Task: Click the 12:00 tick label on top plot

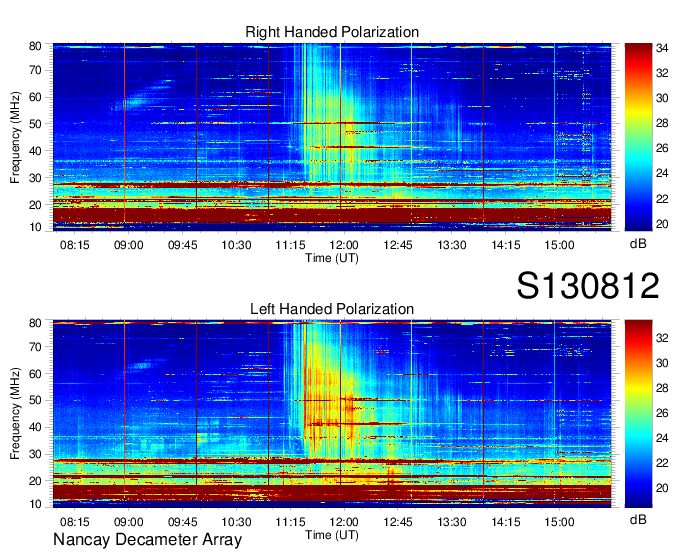Action: [344, 245]
